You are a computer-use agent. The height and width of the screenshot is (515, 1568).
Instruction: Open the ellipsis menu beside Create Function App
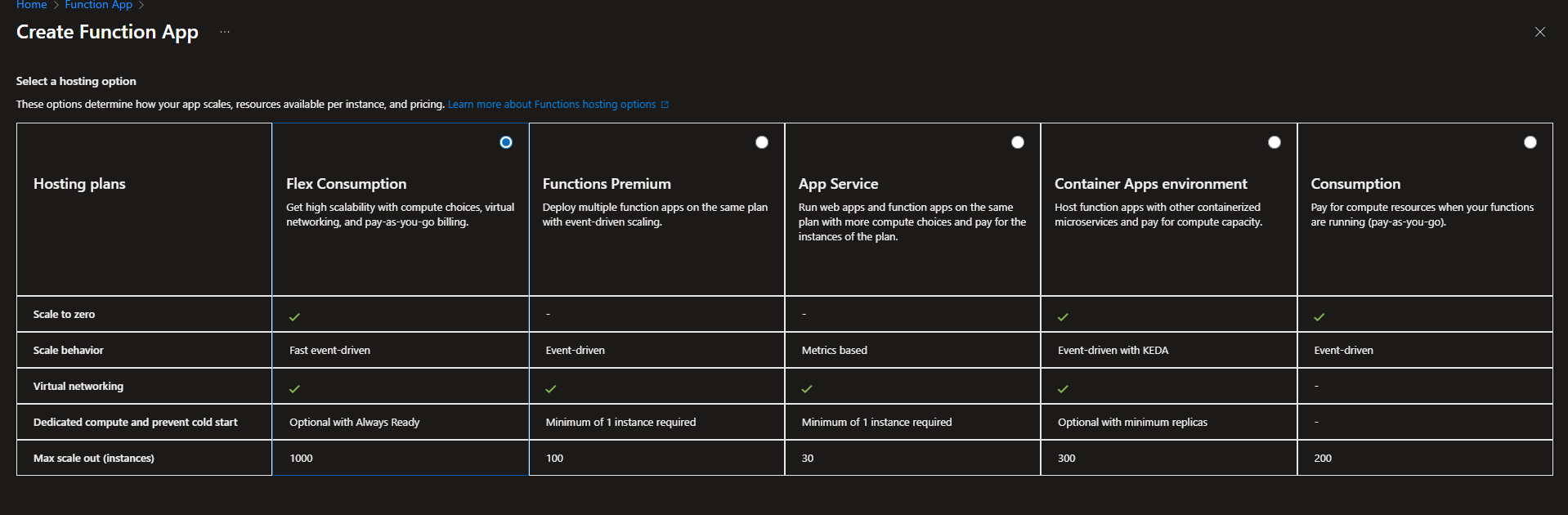pyautogui.click(x=225, y=32)
